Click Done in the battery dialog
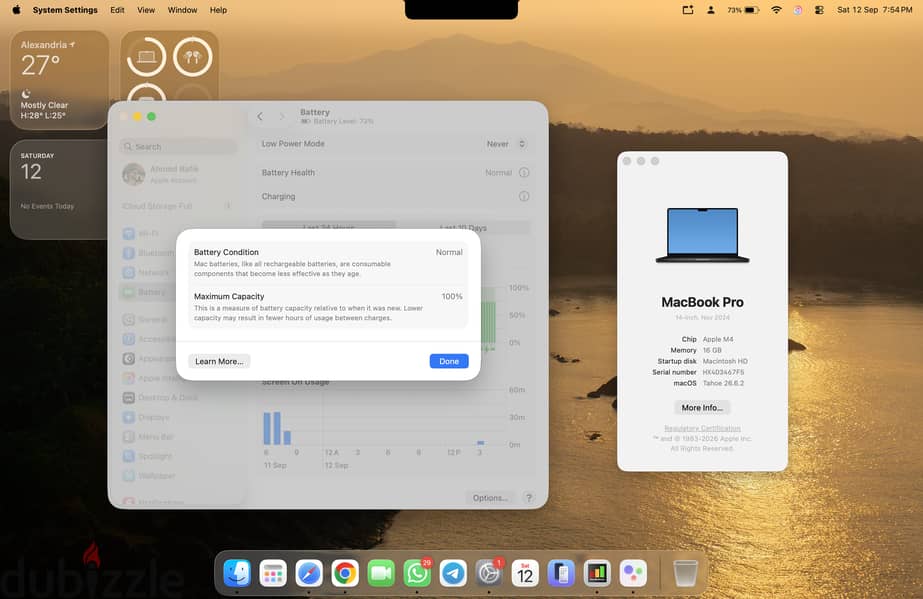Image resolution: width=923 pixels, height=599 pixels. coord(449,361)
